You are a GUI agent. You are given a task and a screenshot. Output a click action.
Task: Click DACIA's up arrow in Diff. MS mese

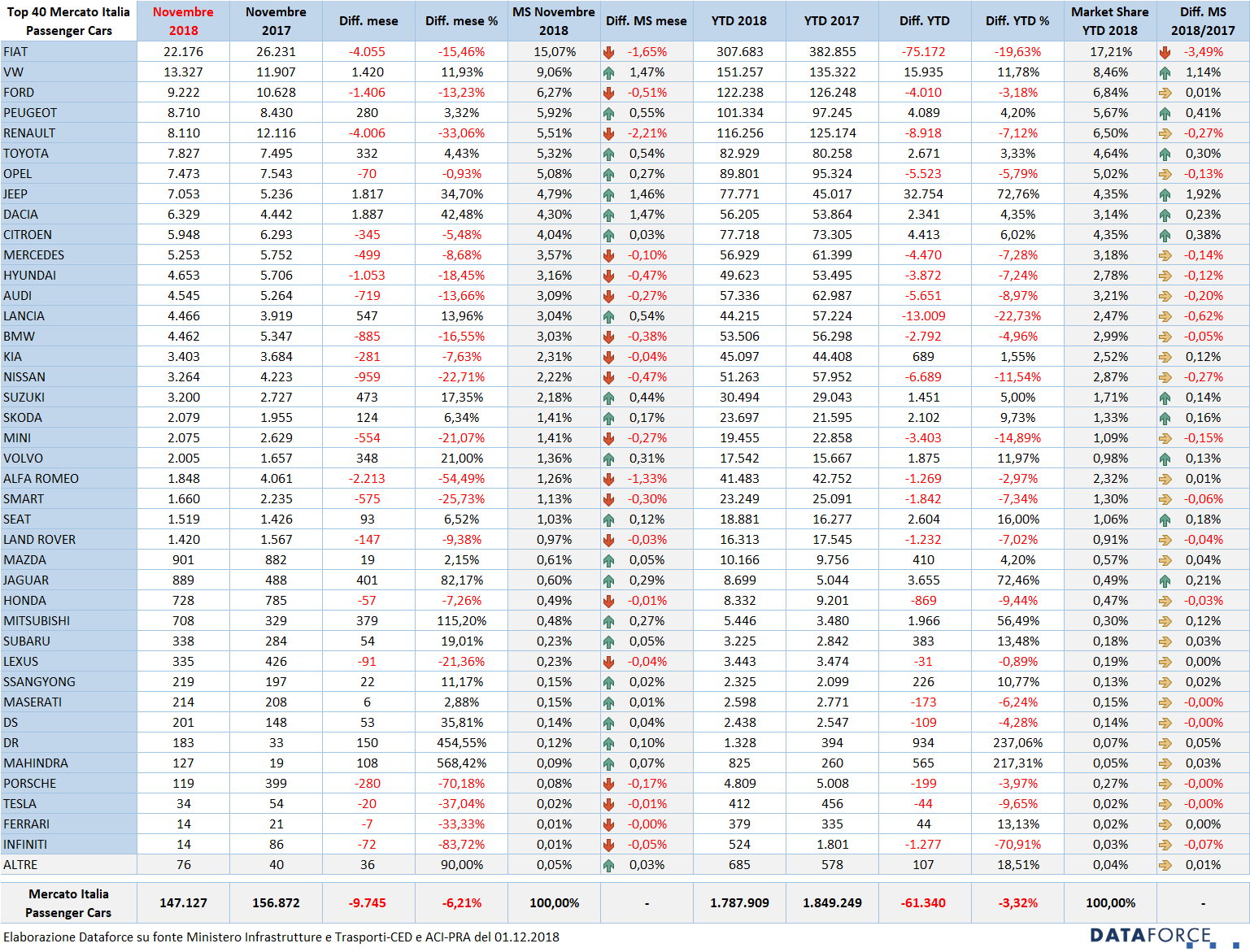pos(608,215)
